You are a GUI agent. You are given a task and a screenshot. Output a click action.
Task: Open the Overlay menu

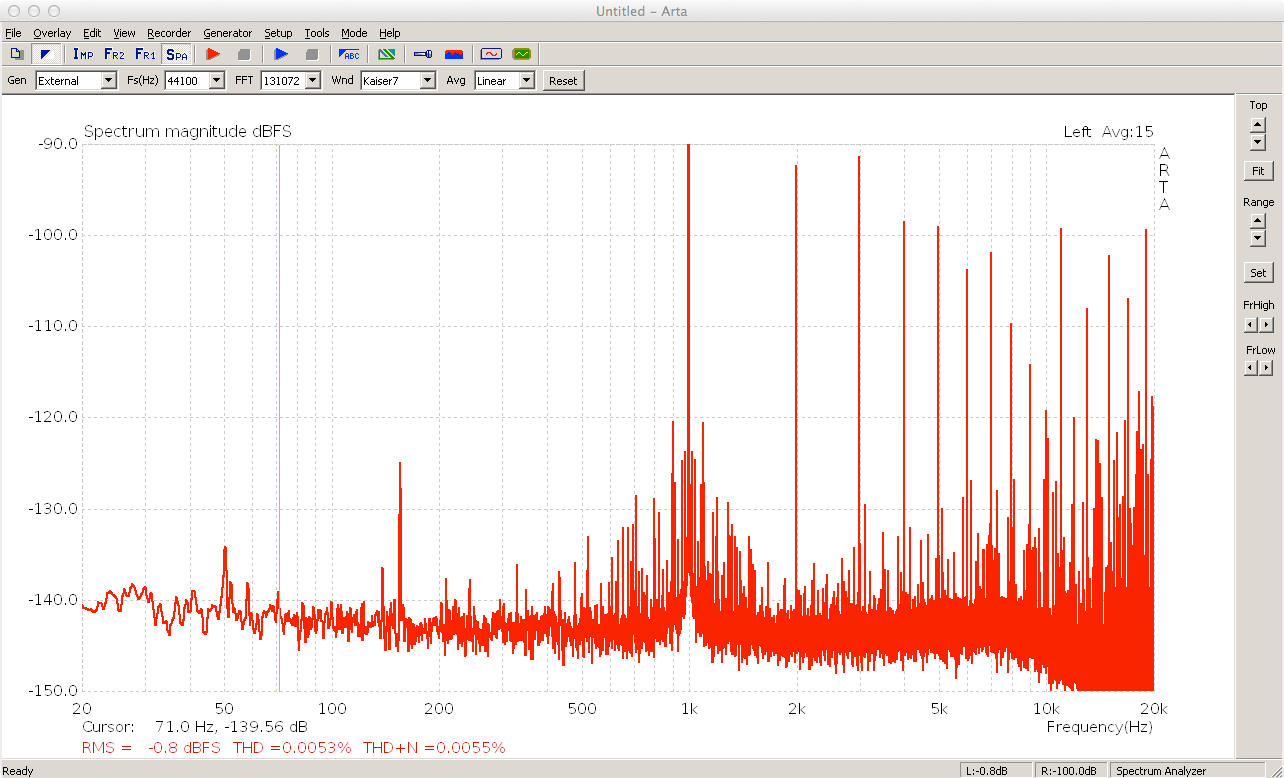pos(52,33)
